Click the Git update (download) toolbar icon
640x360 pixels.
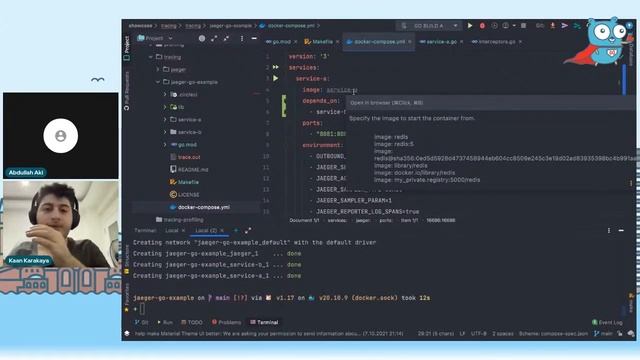click(x=552, y=26)
